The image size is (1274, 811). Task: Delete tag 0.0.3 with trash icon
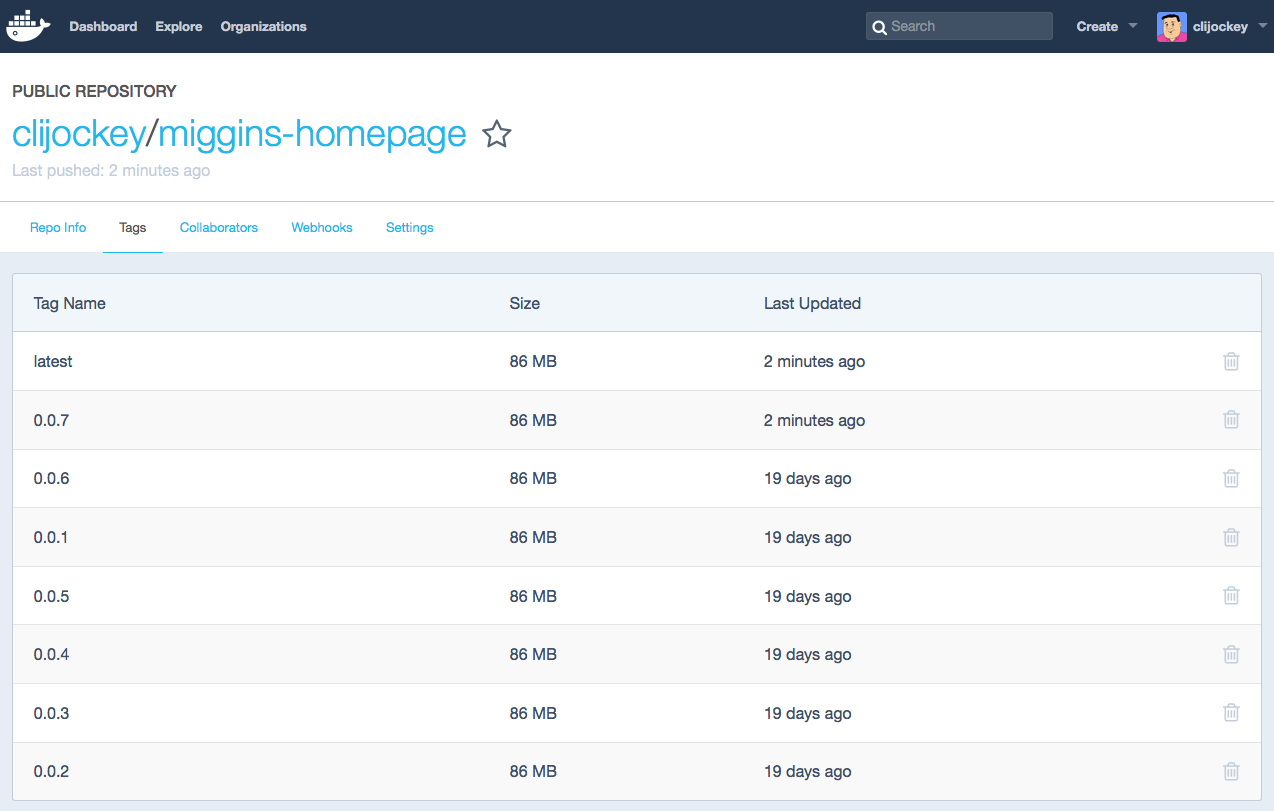click(x=1231, y=713)
